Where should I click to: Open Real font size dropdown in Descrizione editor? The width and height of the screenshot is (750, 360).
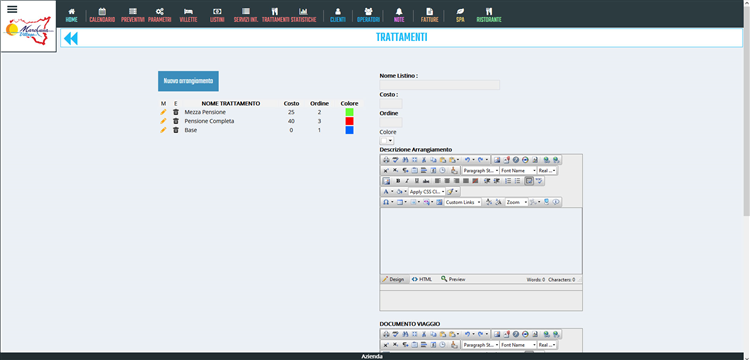[x=546, y=170]
